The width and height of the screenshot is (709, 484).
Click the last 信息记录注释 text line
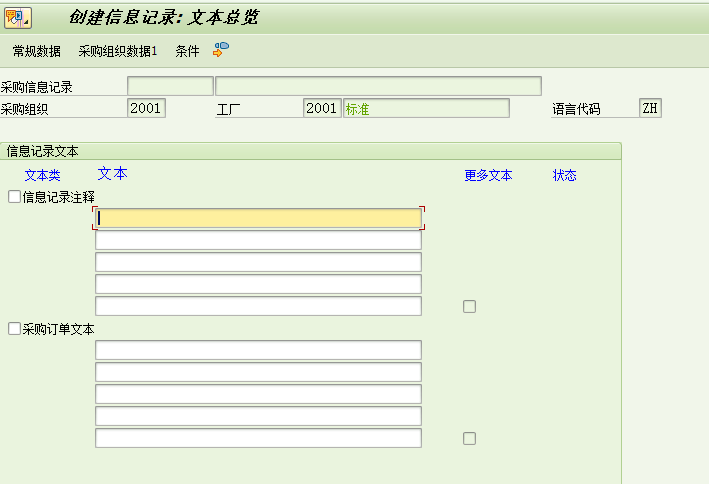258,306
